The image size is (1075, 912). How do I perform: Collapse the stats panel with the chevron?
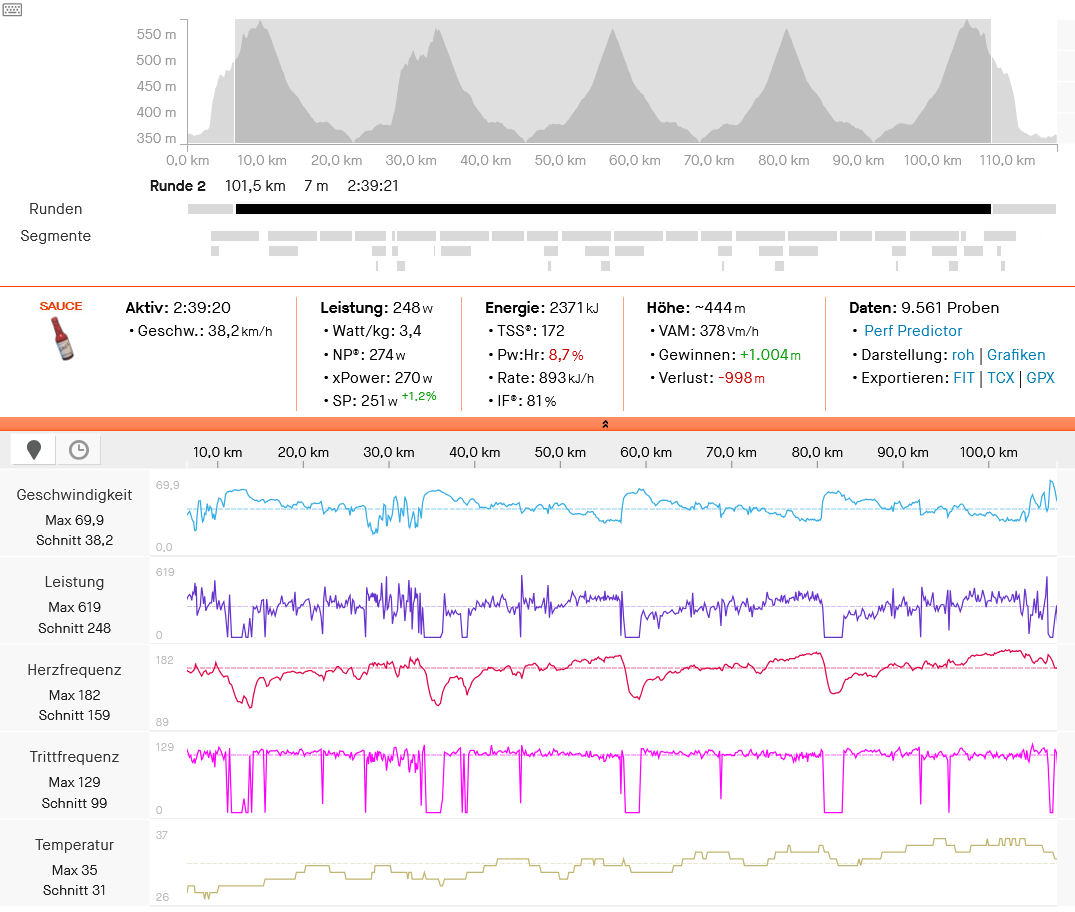605,424
